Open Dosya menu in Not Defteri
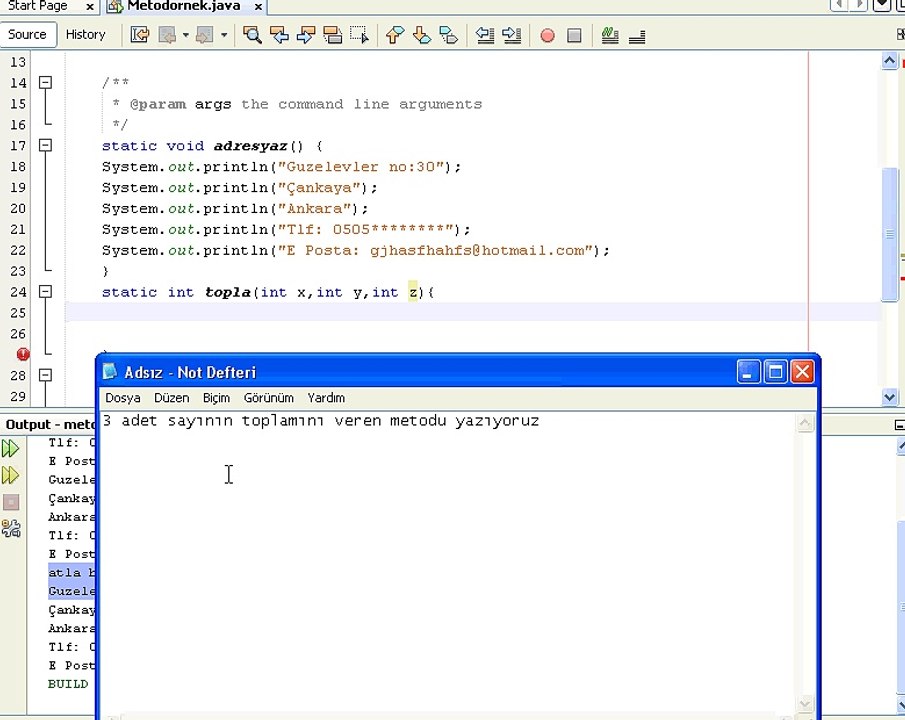 pyautogui.click(x=122, y=398)
